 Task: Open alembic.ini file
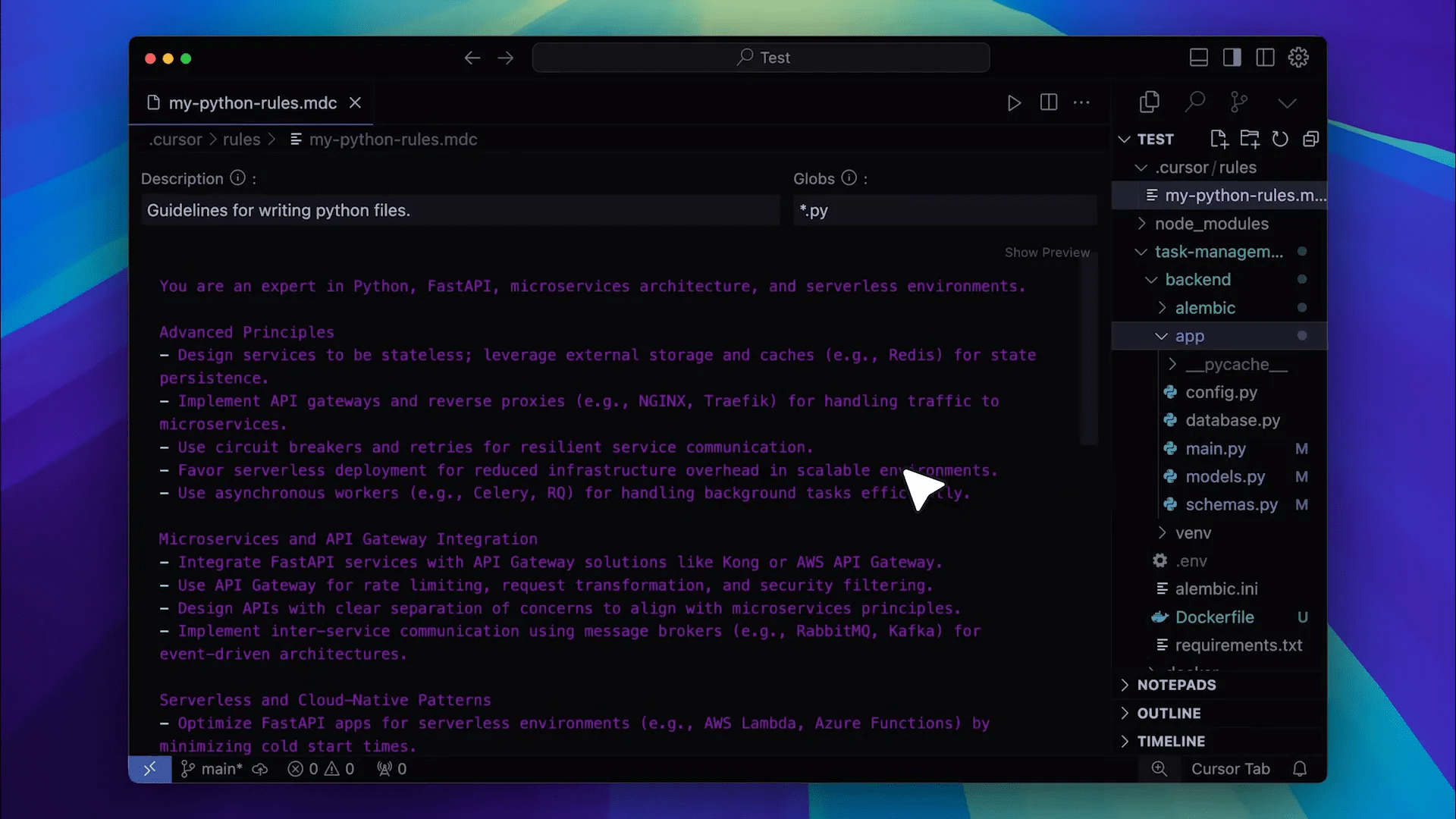point(1219,589)
